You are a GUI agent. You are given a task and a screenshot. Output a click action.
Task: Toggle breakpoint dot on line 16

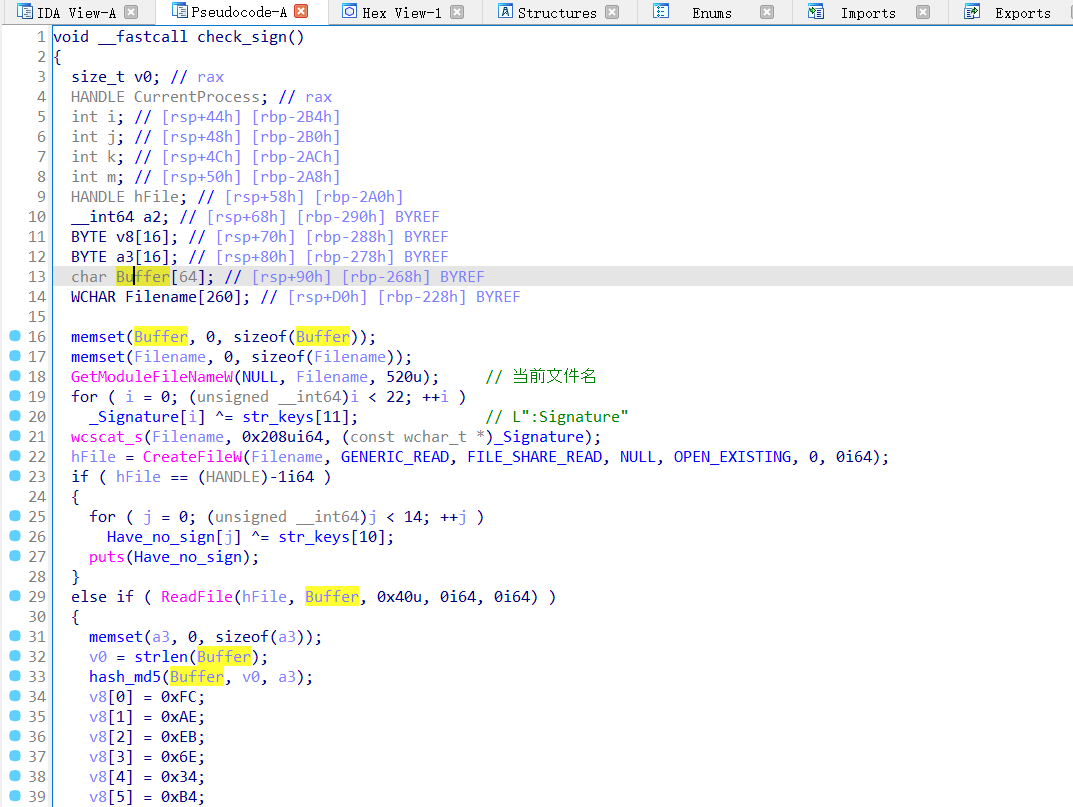[x=14, y=335]
